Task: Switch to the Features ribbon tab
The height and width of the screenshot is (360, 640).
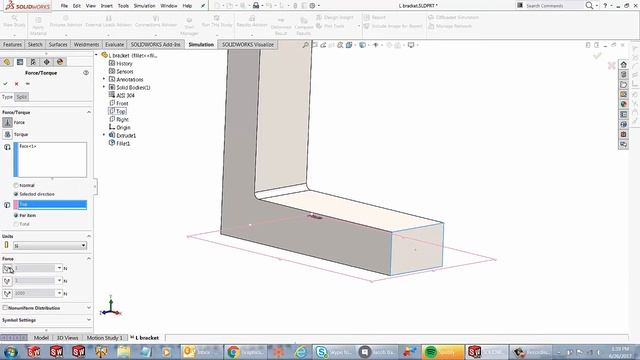Action: tap(12, 44)
